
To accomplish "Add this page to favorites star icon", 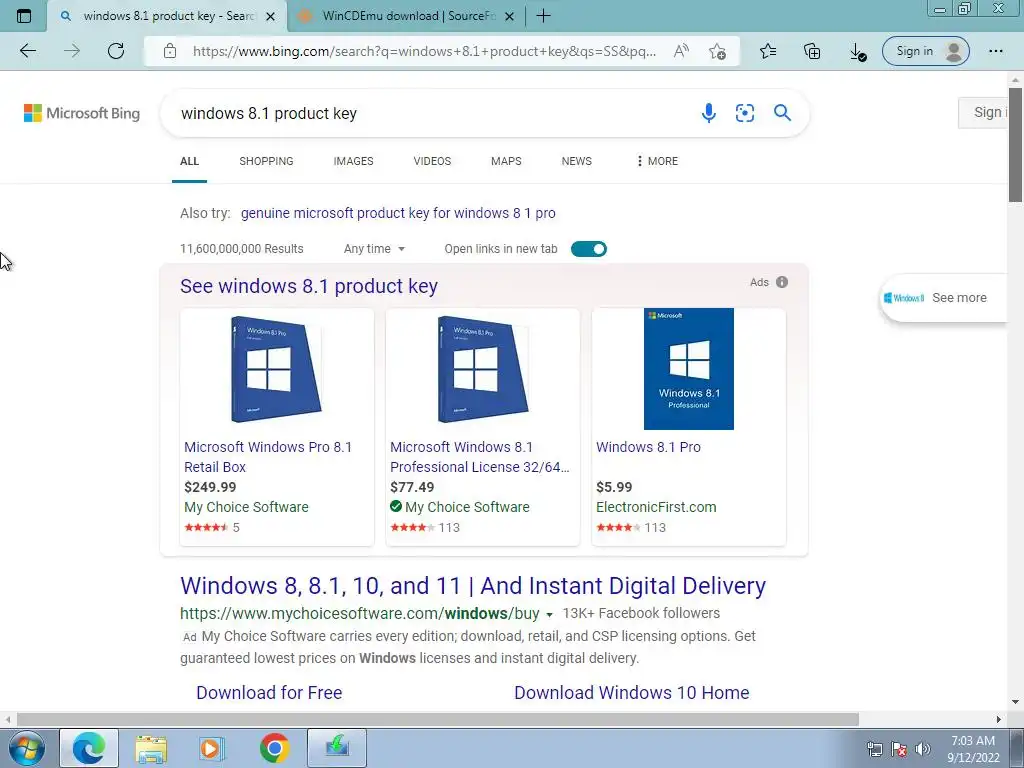I will (x=717, y=51).
